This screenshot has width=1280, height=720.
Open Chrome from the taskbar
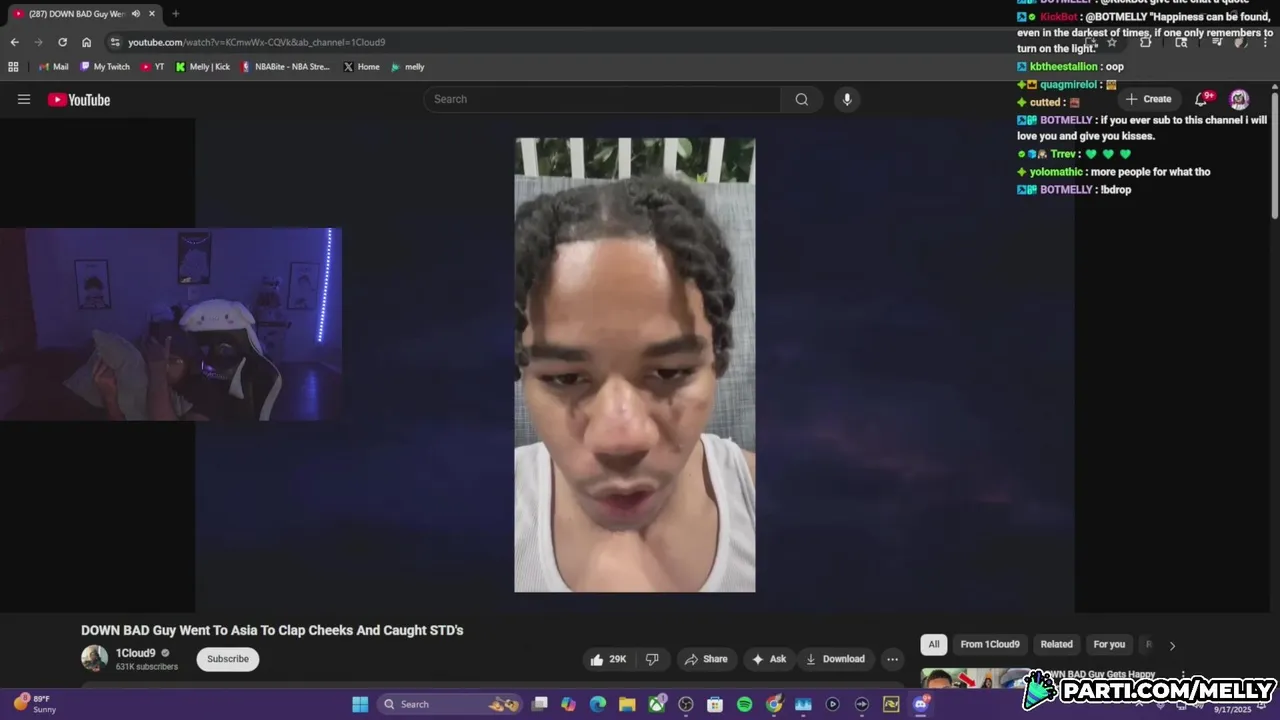(x=773, y=704)
